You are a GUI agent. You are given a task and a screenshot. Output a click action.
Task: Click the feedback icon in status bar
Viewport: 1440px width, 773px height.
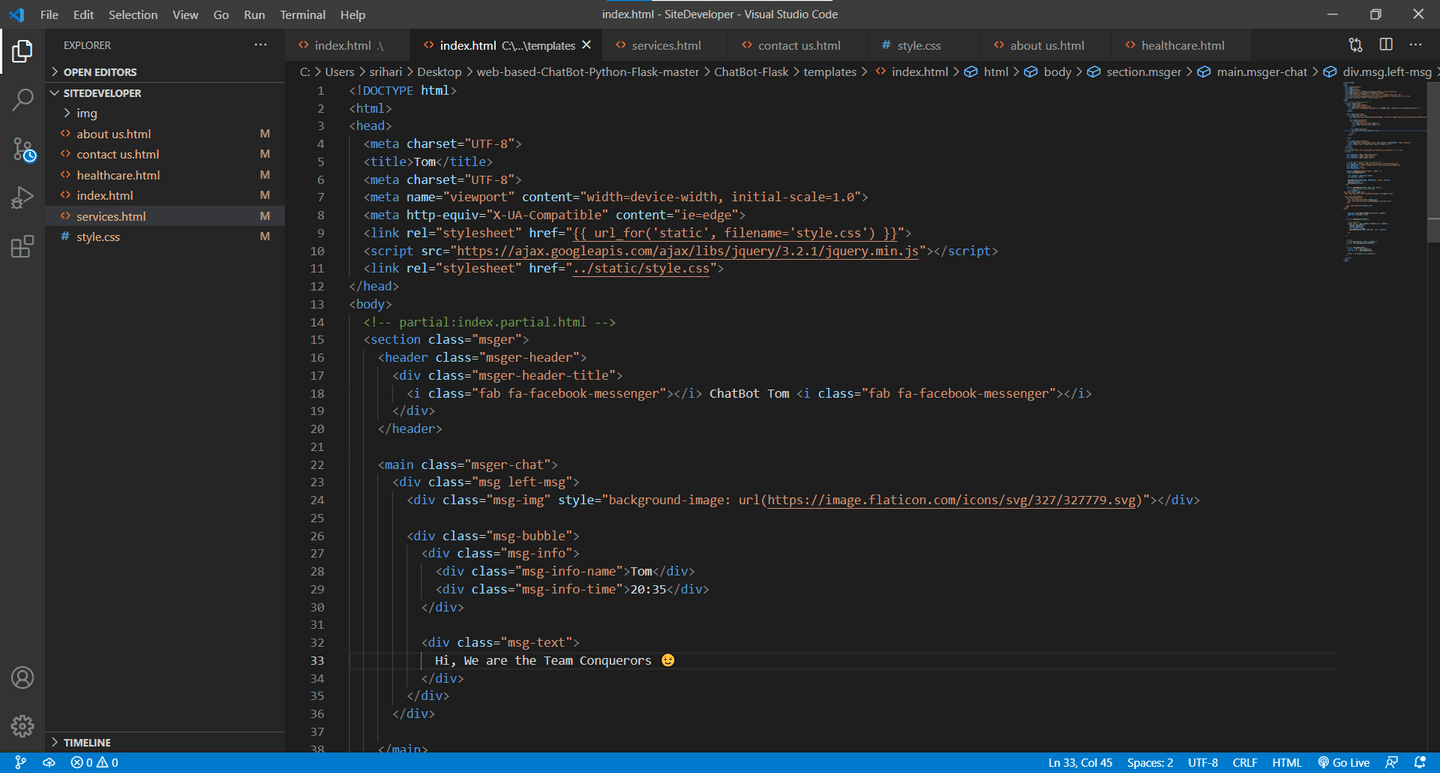[1392, 763]
